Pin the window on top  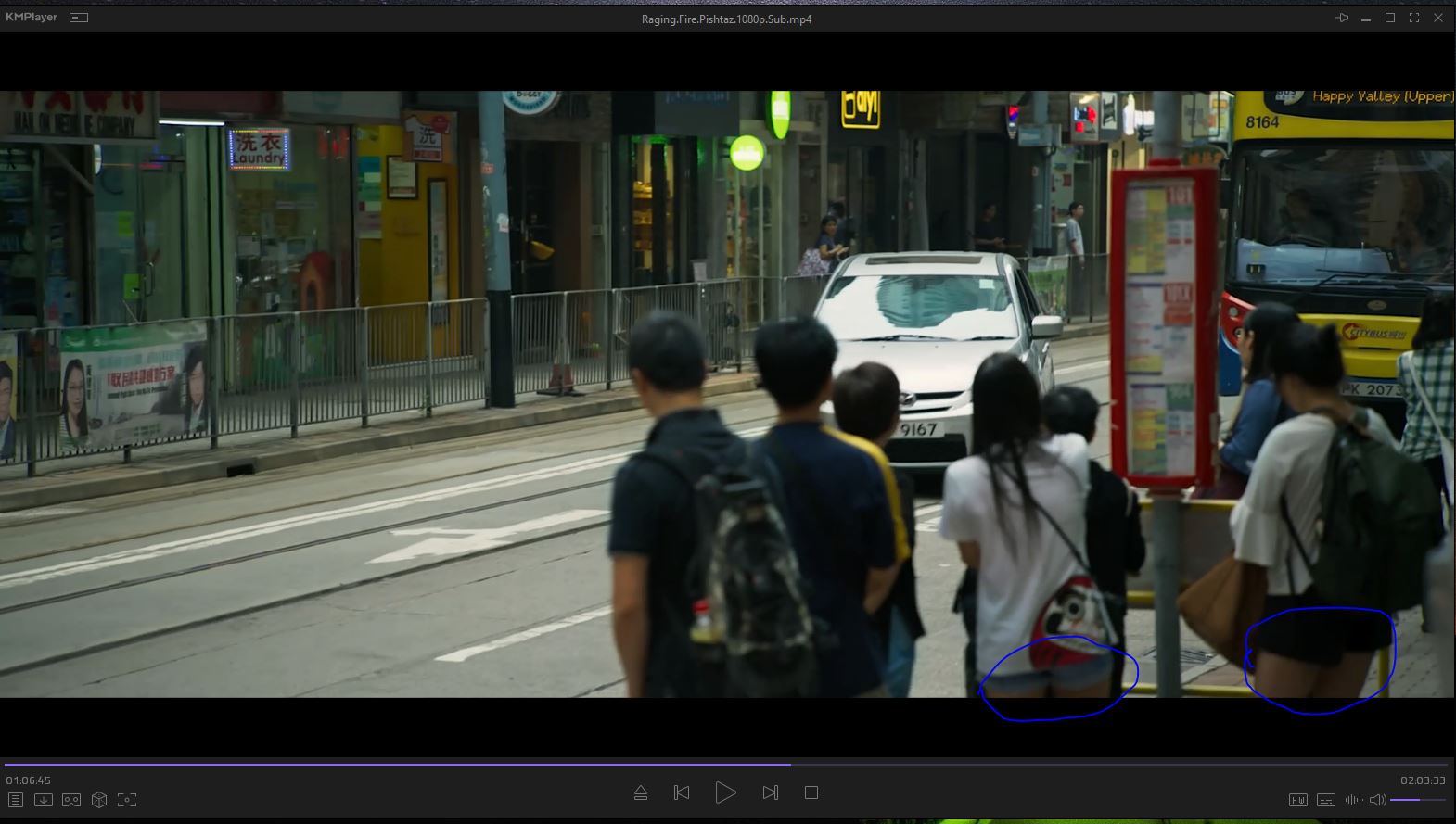1342,19
